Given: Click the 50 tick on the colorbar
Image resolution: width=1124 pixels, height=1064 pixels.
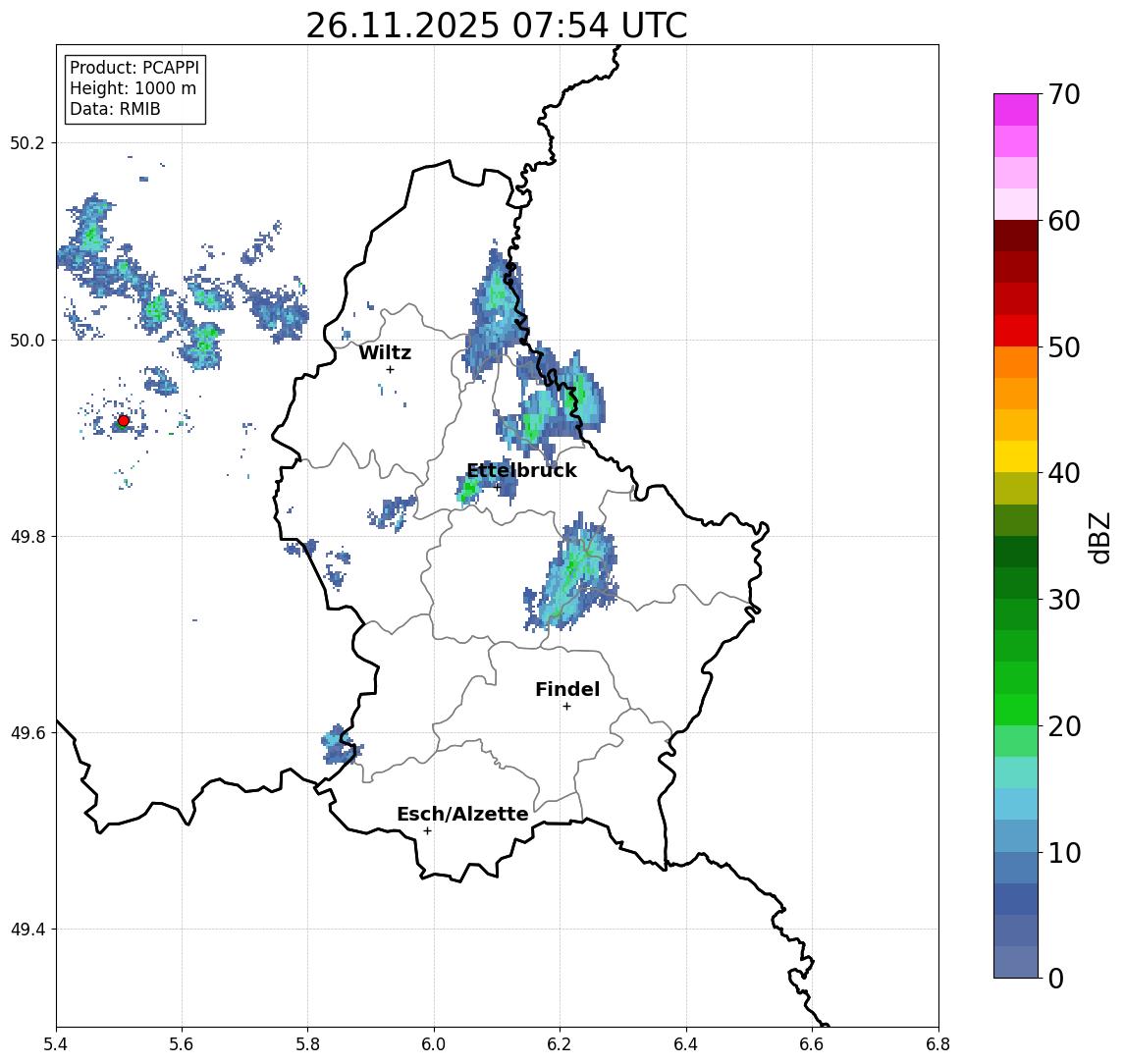Looking at the screenshot, I should 1064,347.
